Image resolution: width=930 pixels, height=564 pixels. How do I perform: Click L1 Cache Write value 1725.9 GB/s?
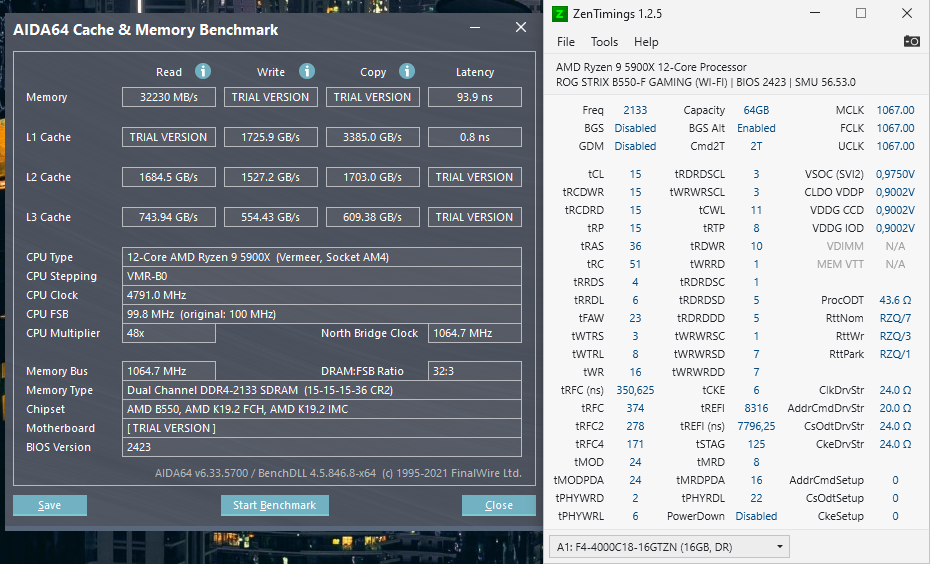click(x=271, y=137)
